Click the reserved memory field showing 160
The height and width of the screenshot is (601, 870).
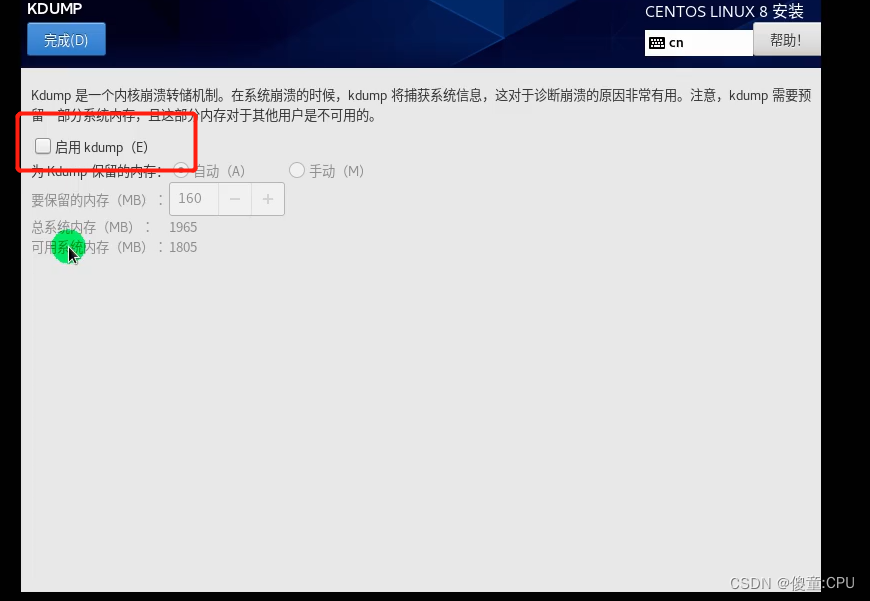click(x=194, y=199)
